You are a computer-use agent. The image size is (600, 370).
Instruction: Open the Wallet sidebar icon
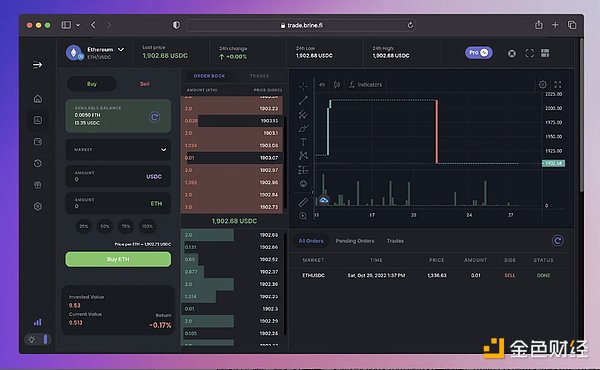coord(38,142)
